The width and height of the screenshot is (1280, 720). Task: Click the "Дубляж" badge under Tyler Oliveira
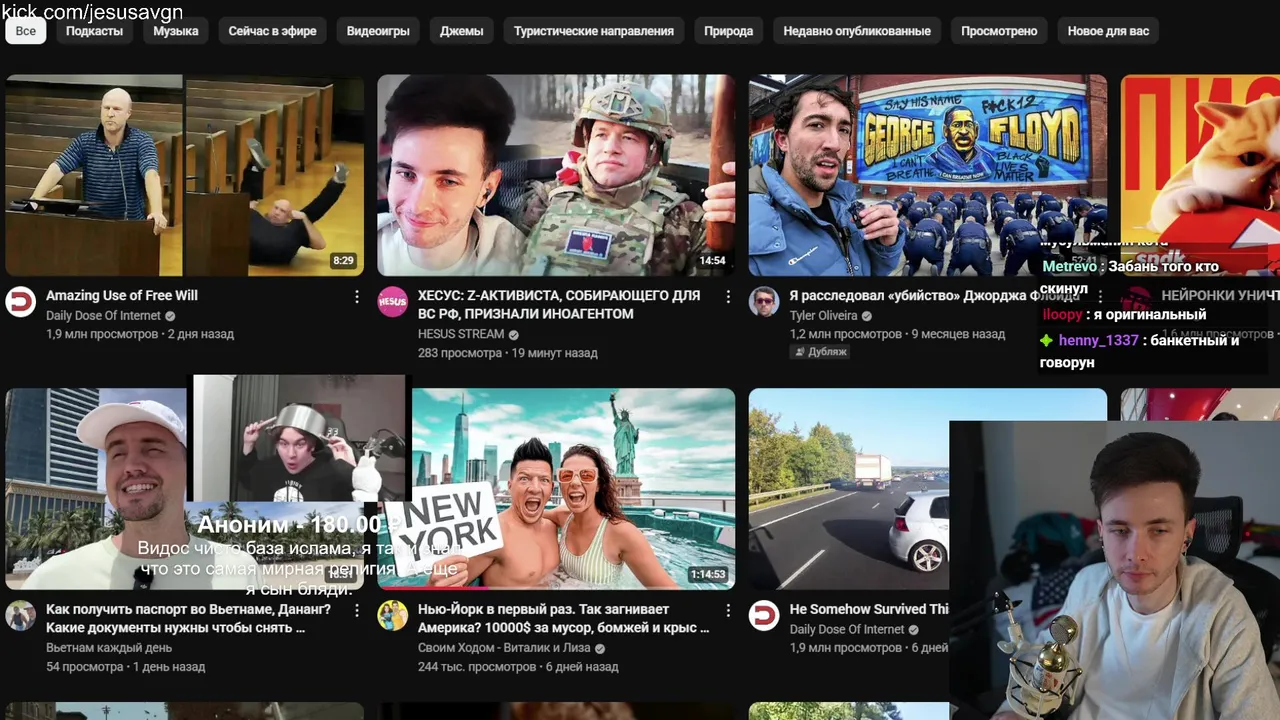[x=820, y=352]
